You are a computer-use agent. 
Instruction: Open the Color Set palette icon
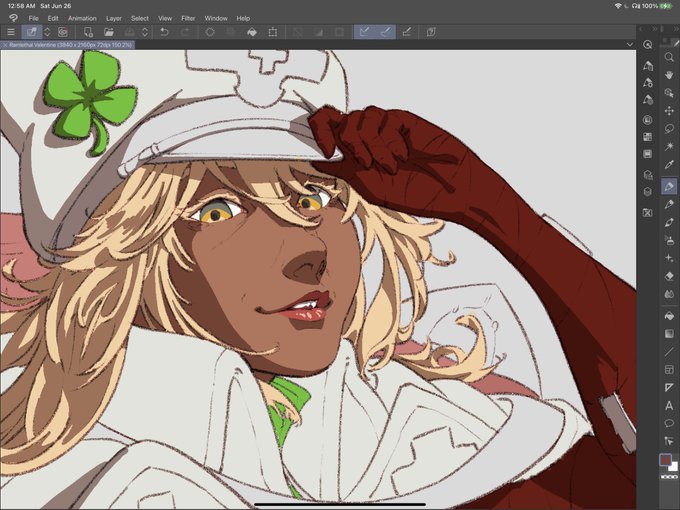(647, 137)
